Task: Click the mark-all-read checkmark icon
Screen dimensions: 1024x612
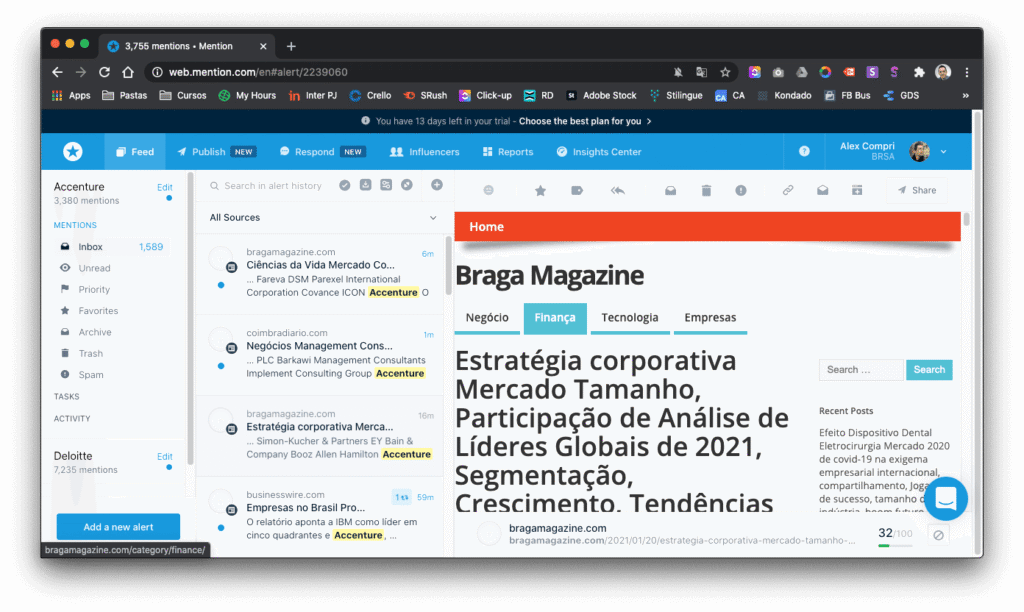Action: tap(345, 185)
